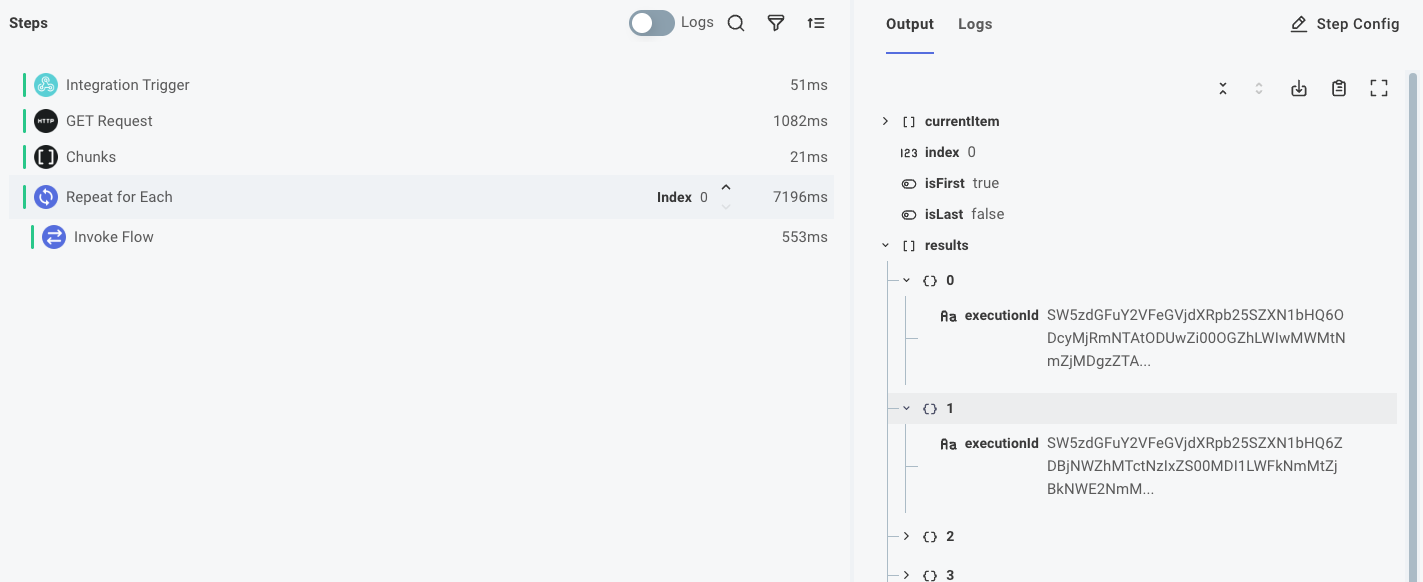Open the search icon in Steps panel
Viewport: 1423px width, 582px height.
pos(736,22)
